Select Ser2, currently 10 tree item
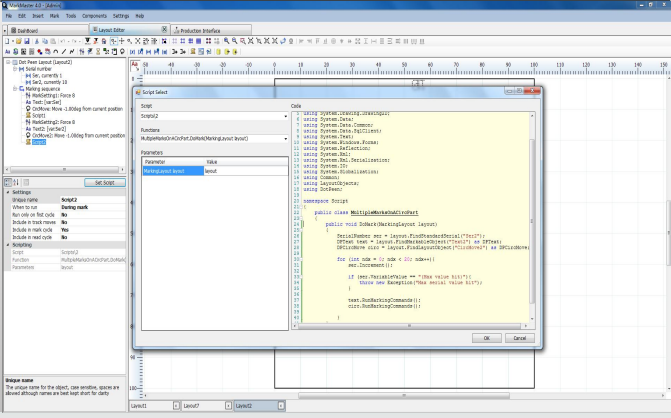671x418 pixels. [50, 82]
